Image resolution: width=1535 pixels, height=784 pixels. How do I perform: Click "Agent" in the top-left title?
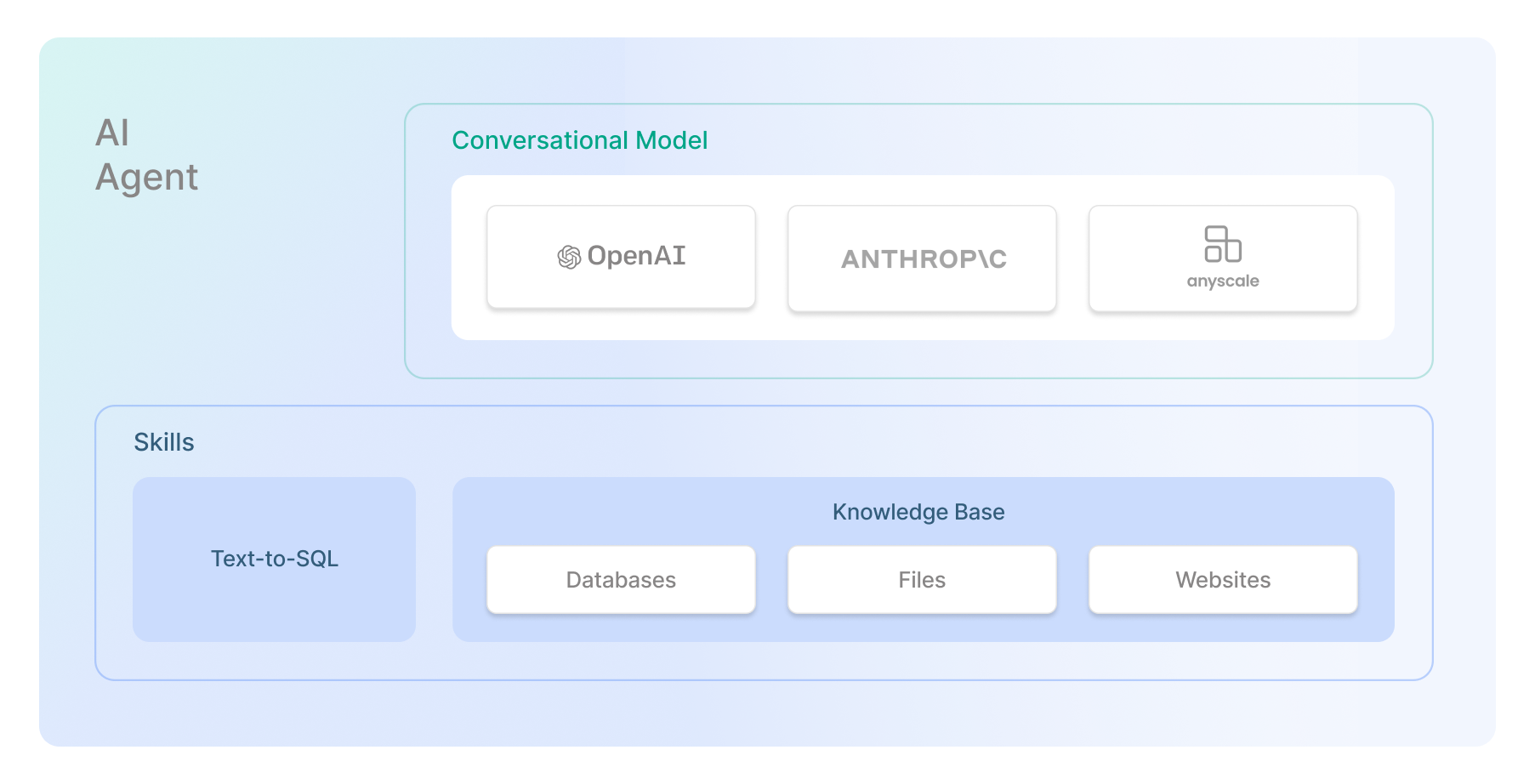[x=146, y=178]
